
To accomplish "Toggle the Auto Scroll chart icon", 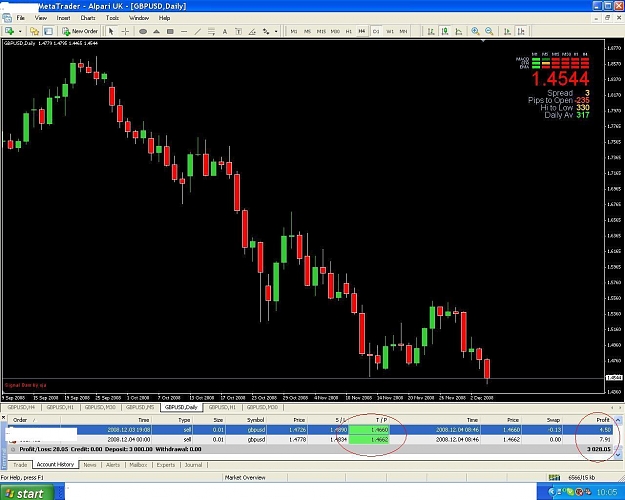I will pyautogui.click(x=507, y=31).
